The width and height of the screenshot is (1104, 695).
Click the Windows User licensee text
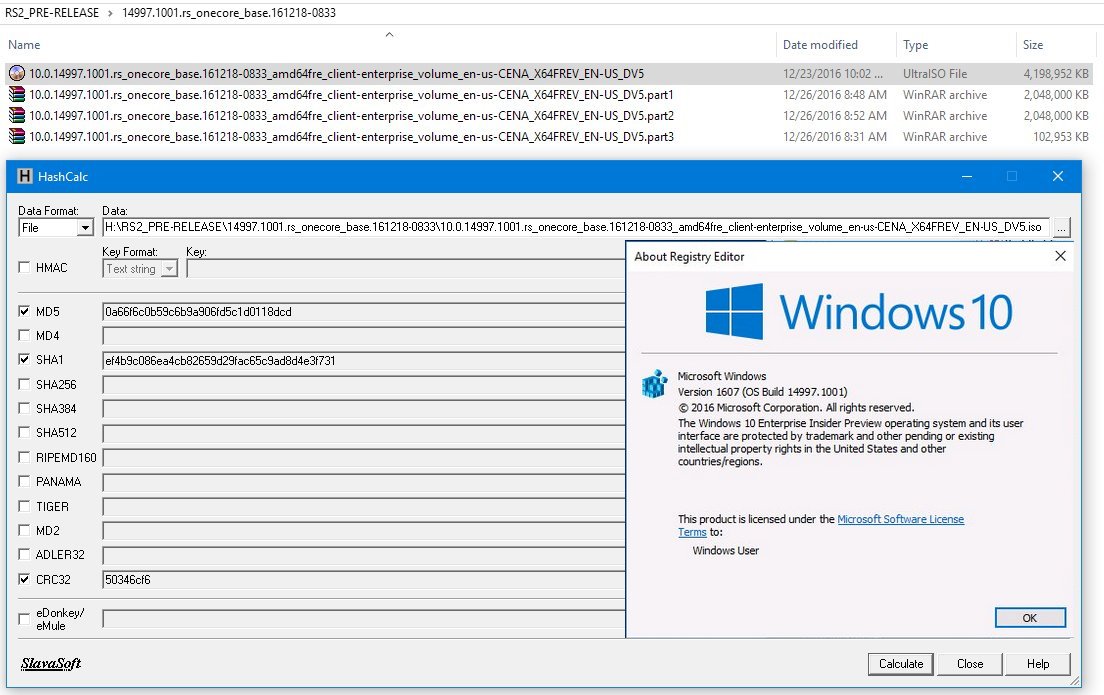tap(726, 551)
